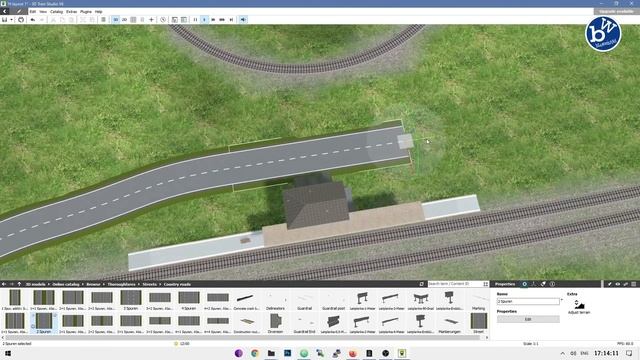Open Chrome from taskbar
The height and width of the screenshot is (360, 640).
[x=255, y=353]
